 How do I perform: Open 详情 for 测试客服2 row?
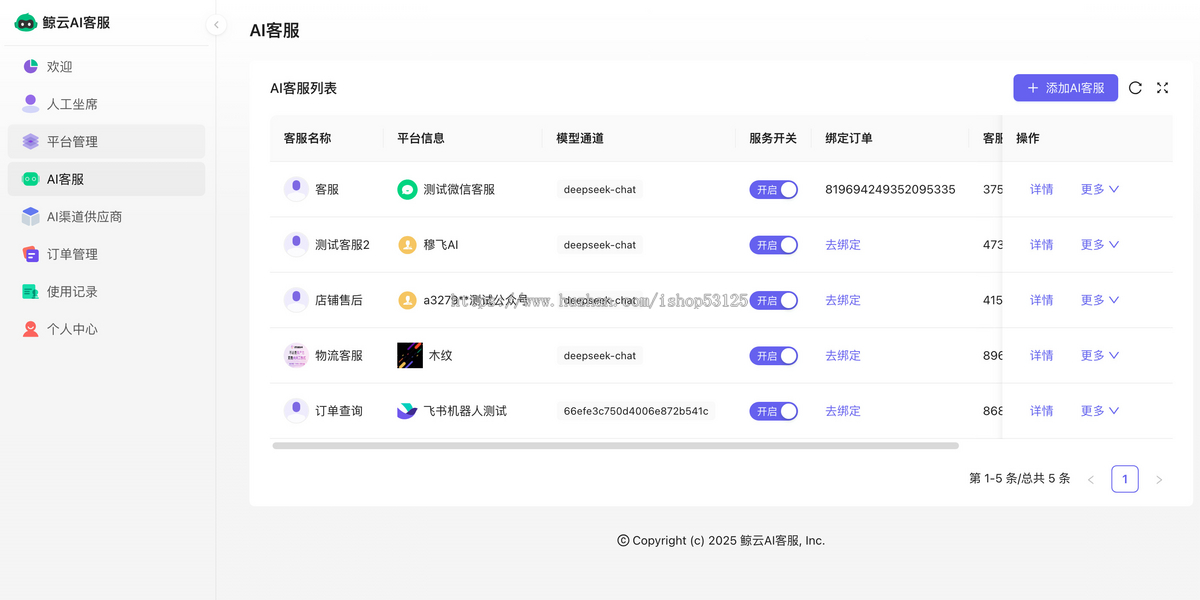click(x=1041, y=244)
